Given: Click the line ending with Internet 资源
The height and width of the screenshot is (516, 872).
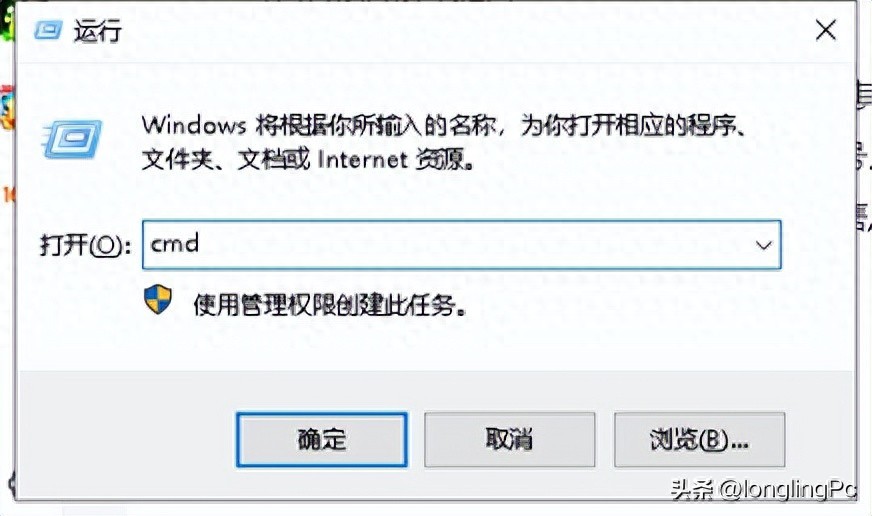Looking at the screenshot, I should click(x=308, y=160).
